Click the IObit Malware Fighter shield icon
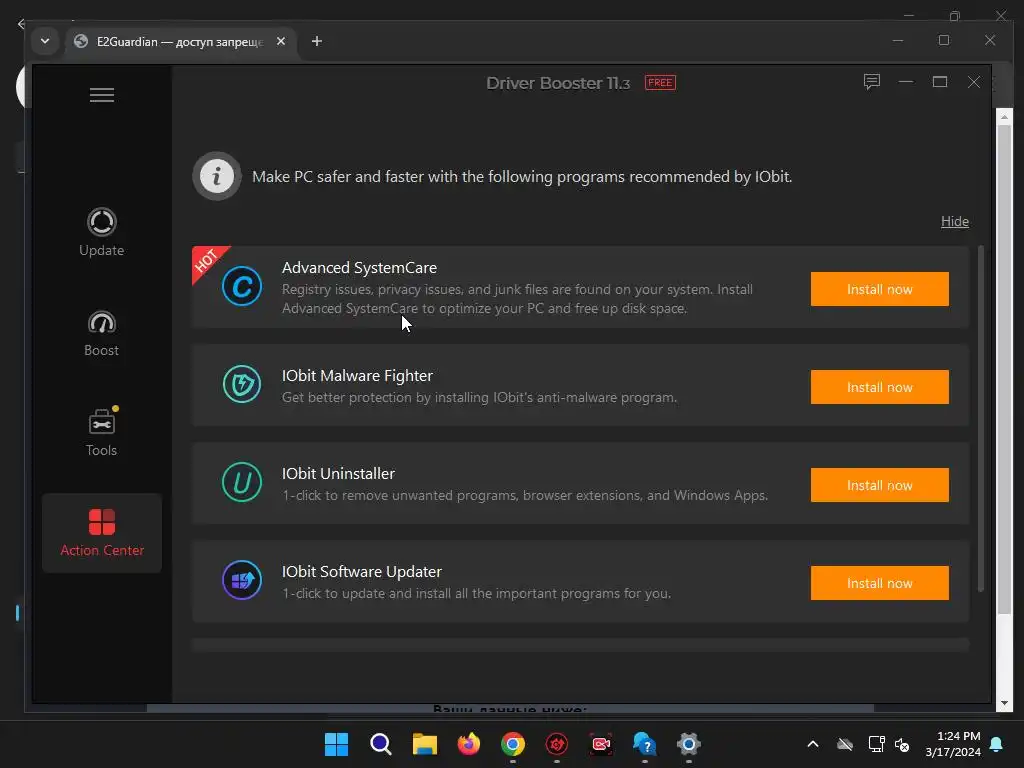 point(242,384)
